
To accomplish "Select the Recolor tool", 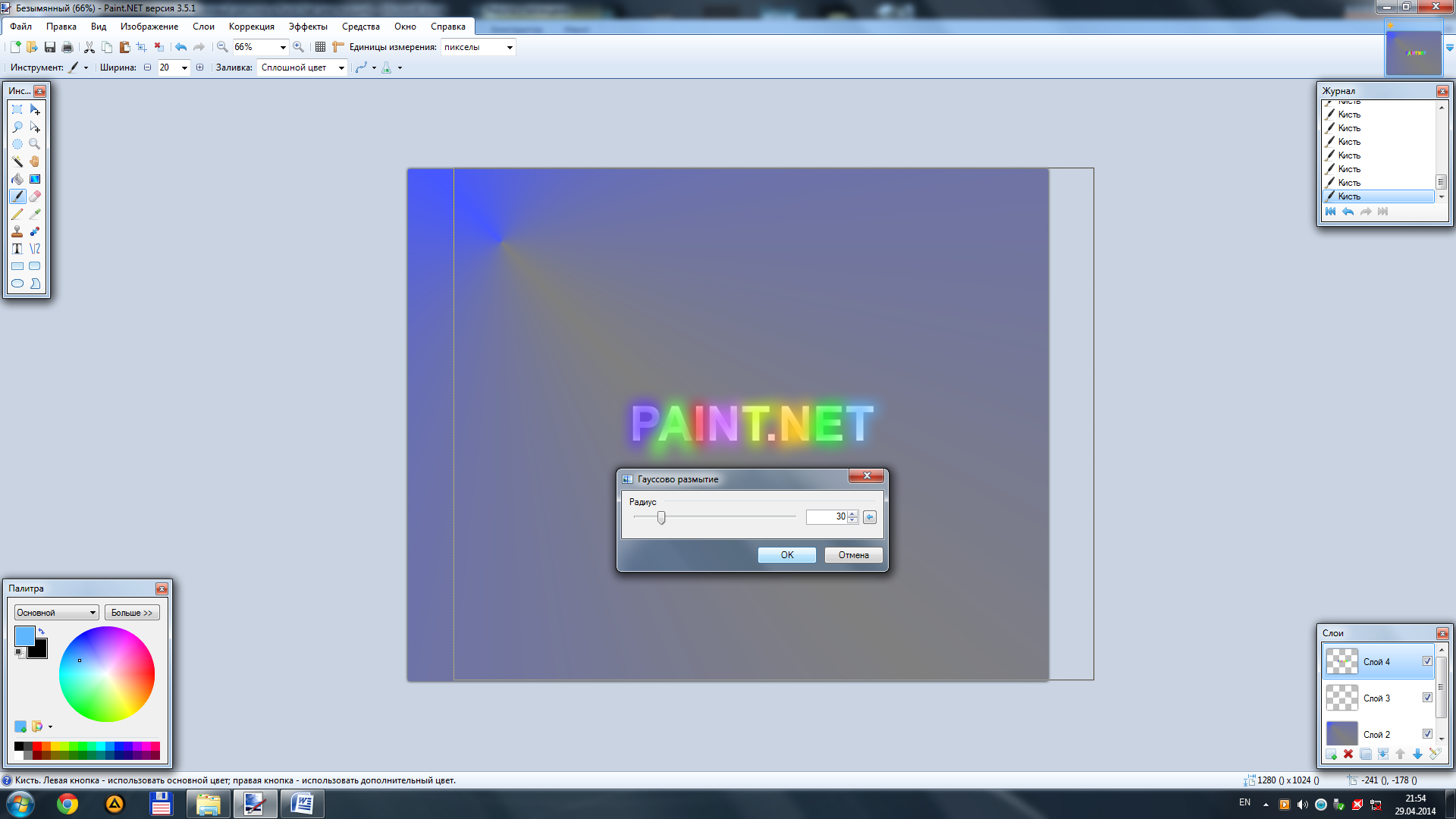I will [35, 231].
